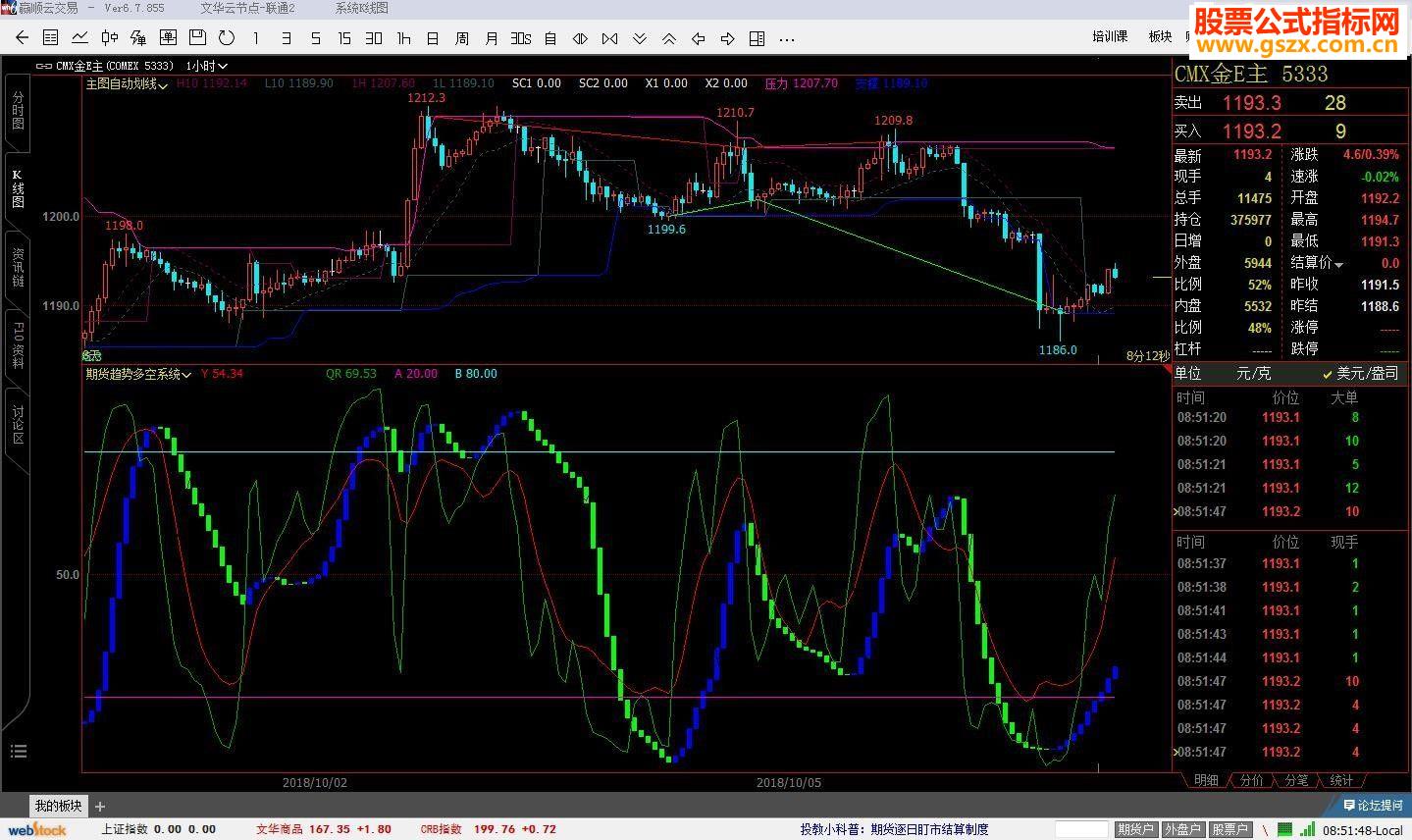
Task: Open the quote list view icon
Action: 51,38
